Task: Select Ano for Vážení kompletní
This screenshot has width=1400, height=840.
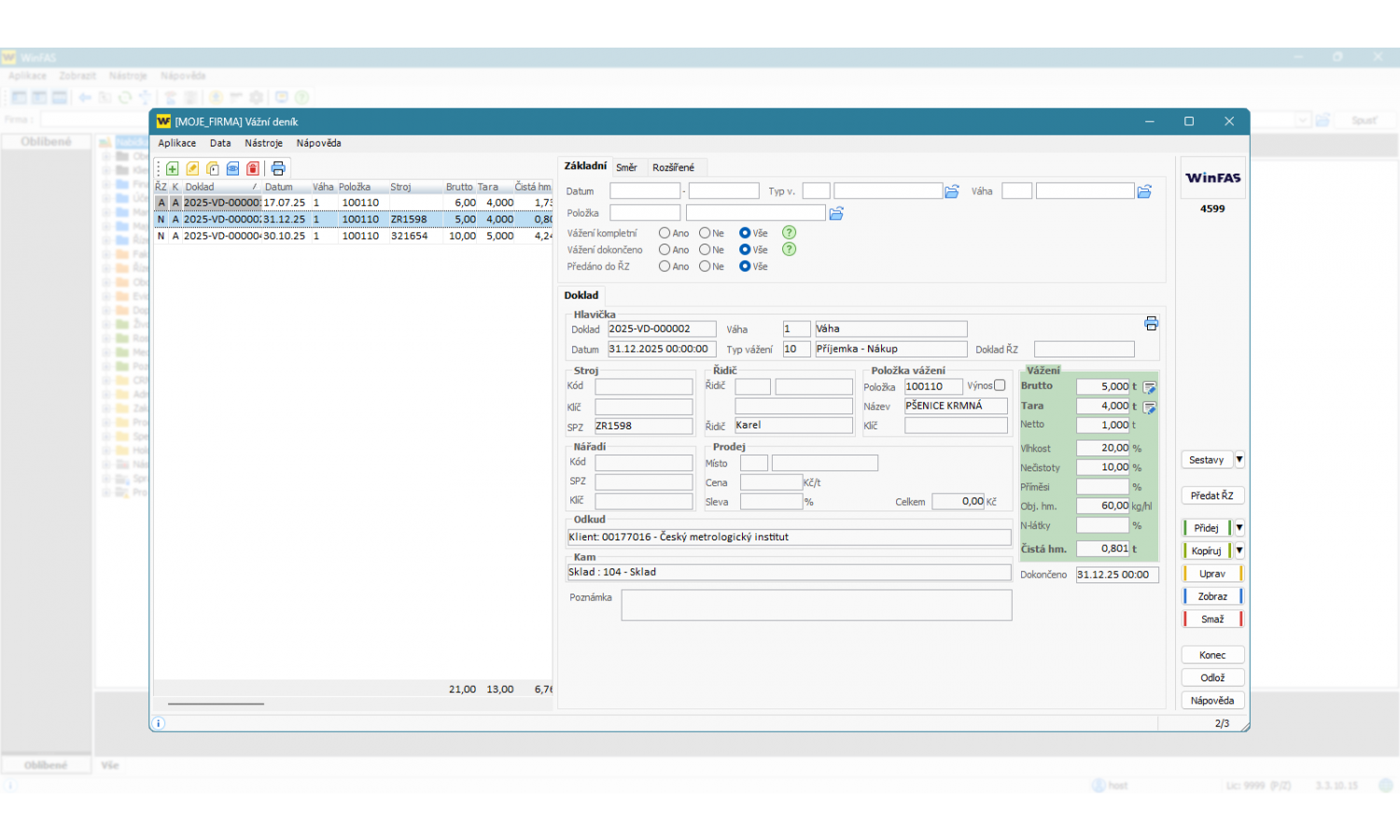Action: point(665,233)
